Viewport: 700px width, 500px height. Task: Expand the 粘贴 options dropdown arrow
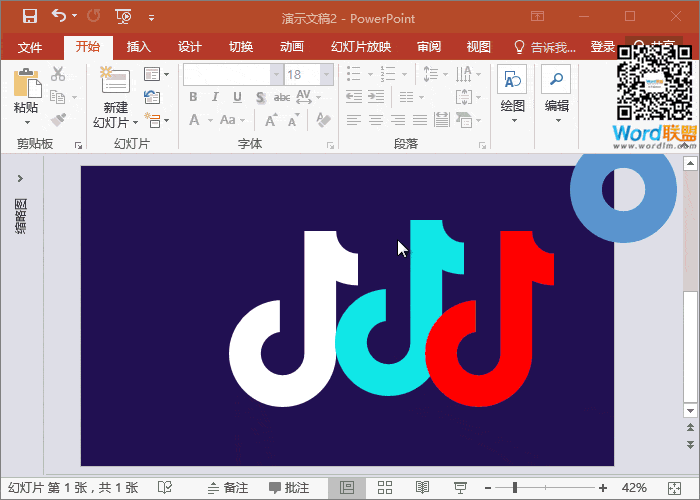coord(27,122)
